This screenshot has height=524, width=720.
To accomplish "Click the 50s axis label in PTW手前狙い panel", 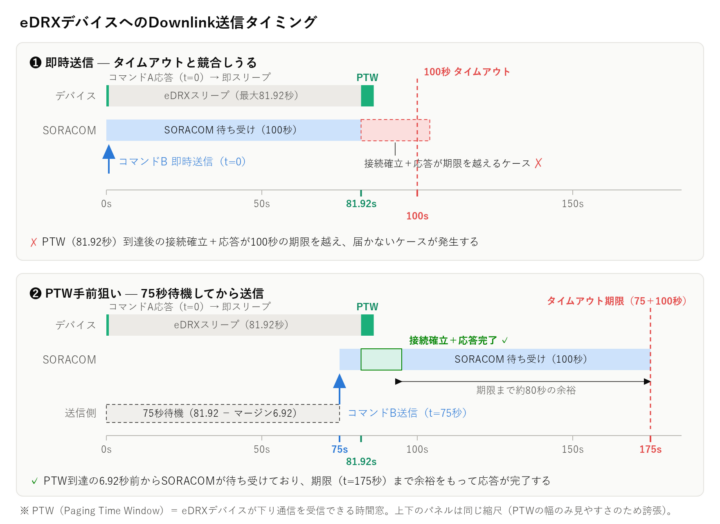I will [x=262, y=449].
